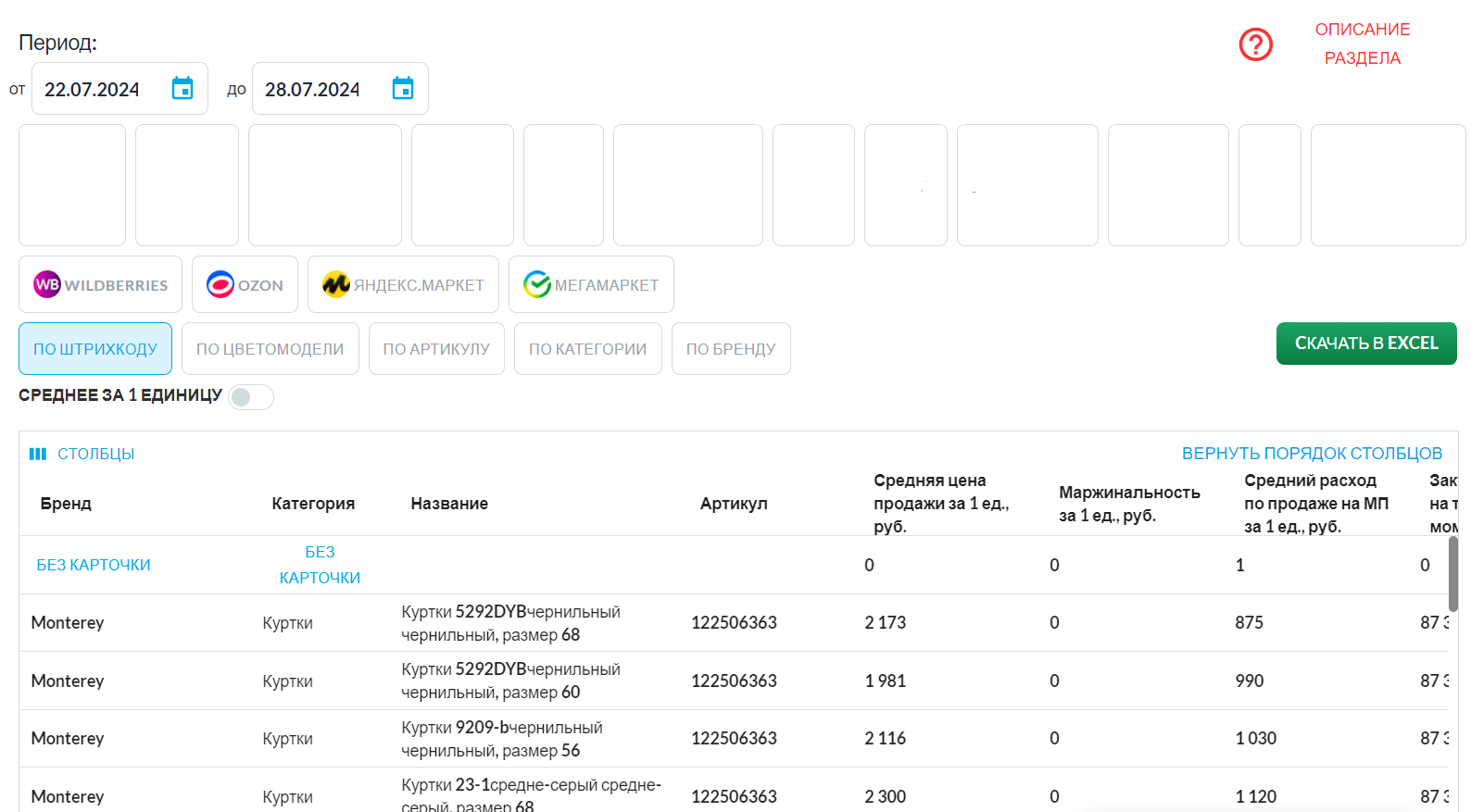This screenshot has width=1471, height=812.
Task: Click the red question mark help icon
Action: (x=1256, y=44)
